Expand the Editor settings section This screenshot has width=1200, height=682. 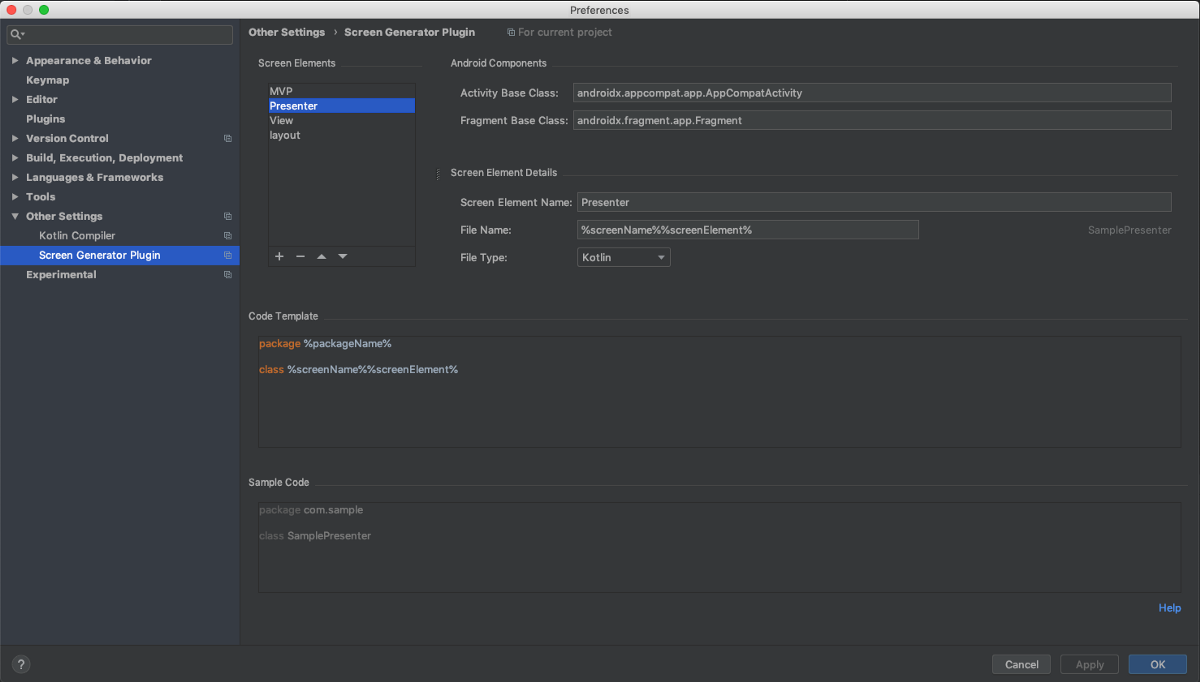15,100
